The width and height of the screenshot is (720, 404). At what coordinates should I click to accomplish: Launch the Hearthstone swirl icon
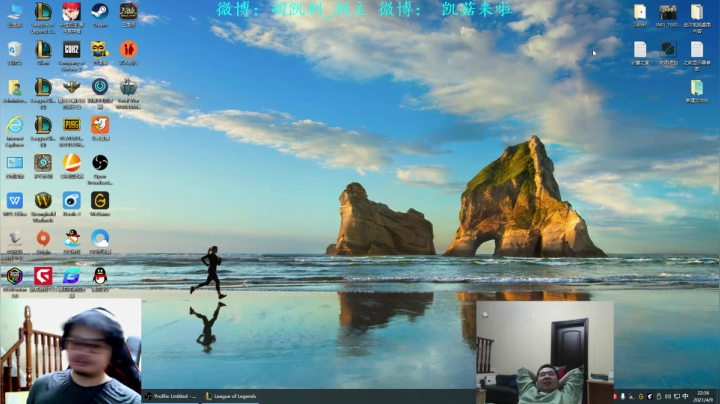(43, 163)
